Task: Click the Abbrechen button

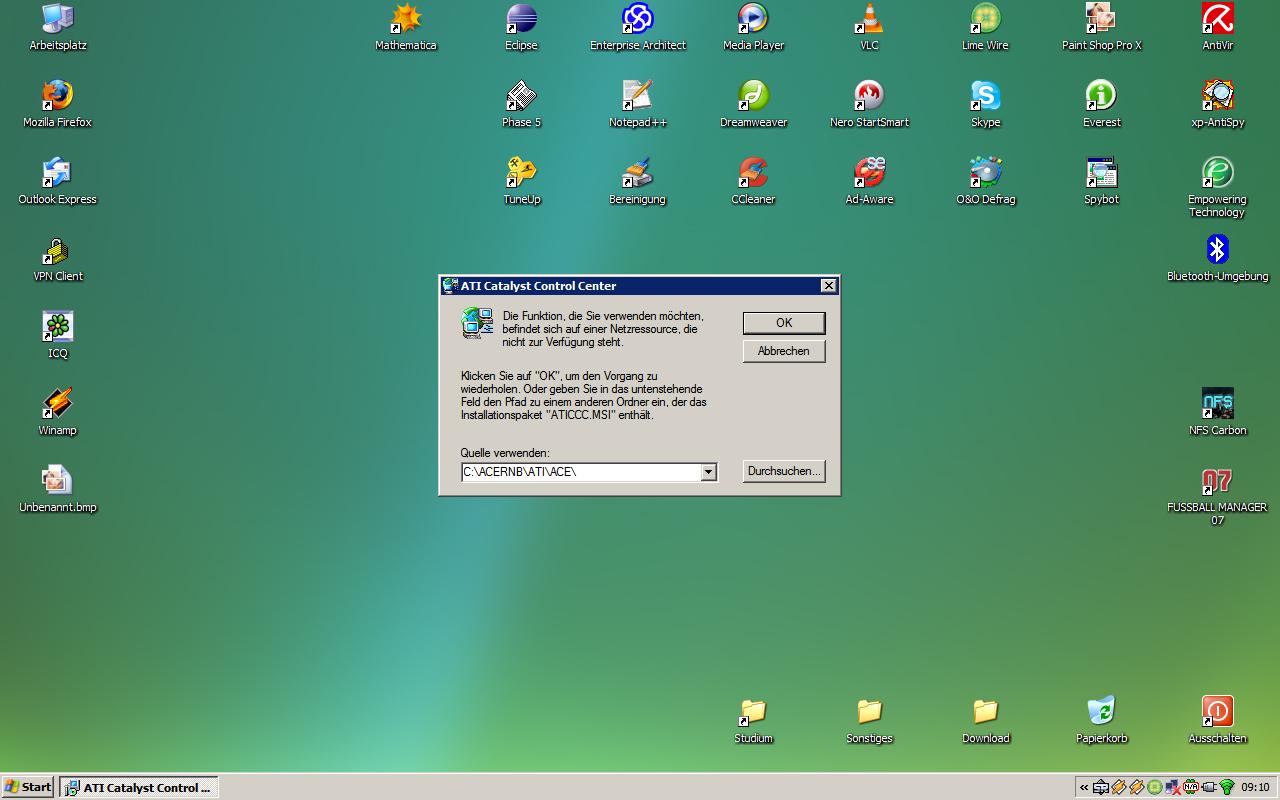Action: 784,351
